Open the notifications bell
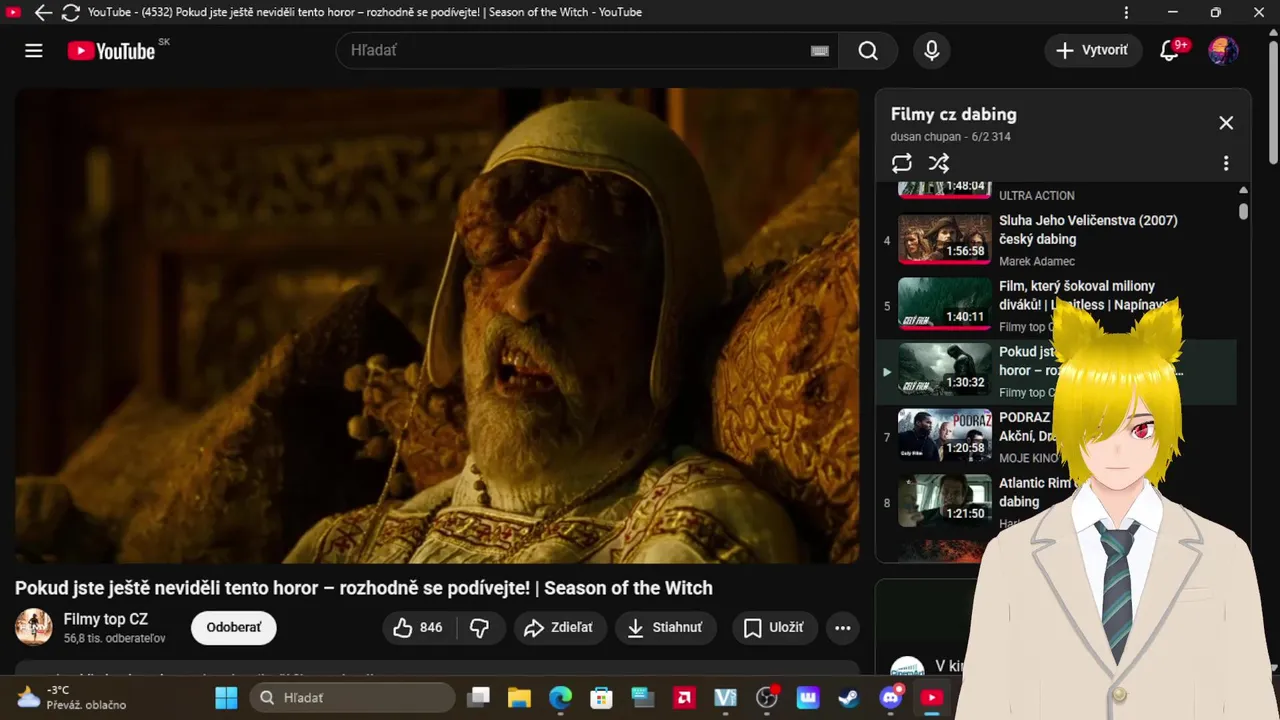This screenshot has height=720, width=1280. click(1169, 50)
